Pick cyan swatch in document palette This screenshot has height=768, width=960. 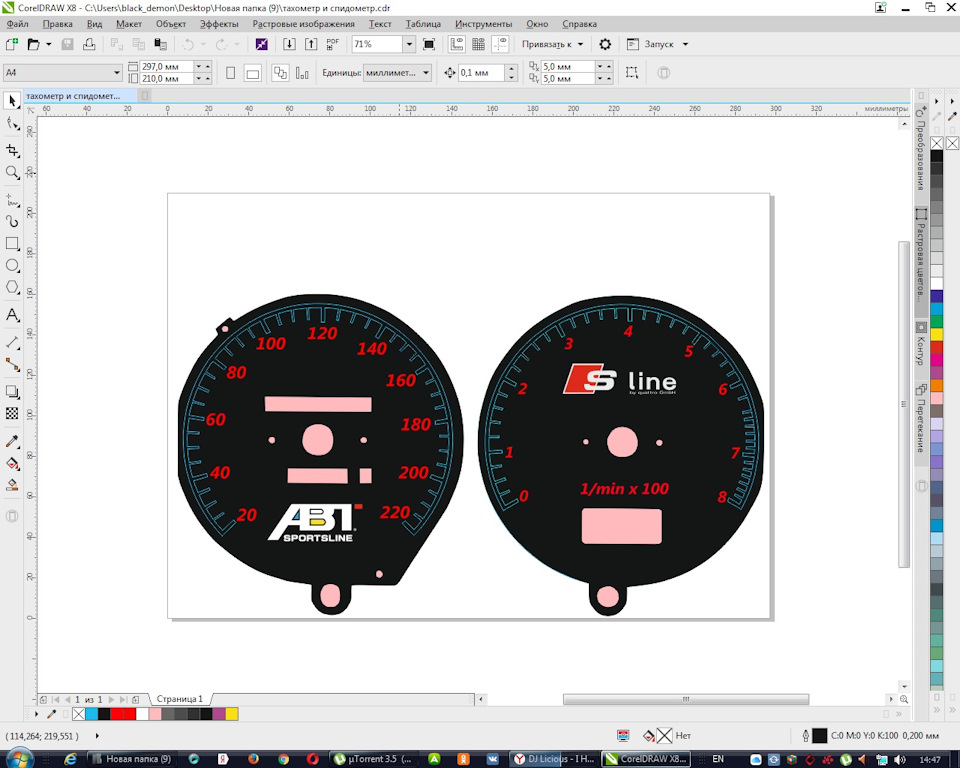tap(91, 714)
